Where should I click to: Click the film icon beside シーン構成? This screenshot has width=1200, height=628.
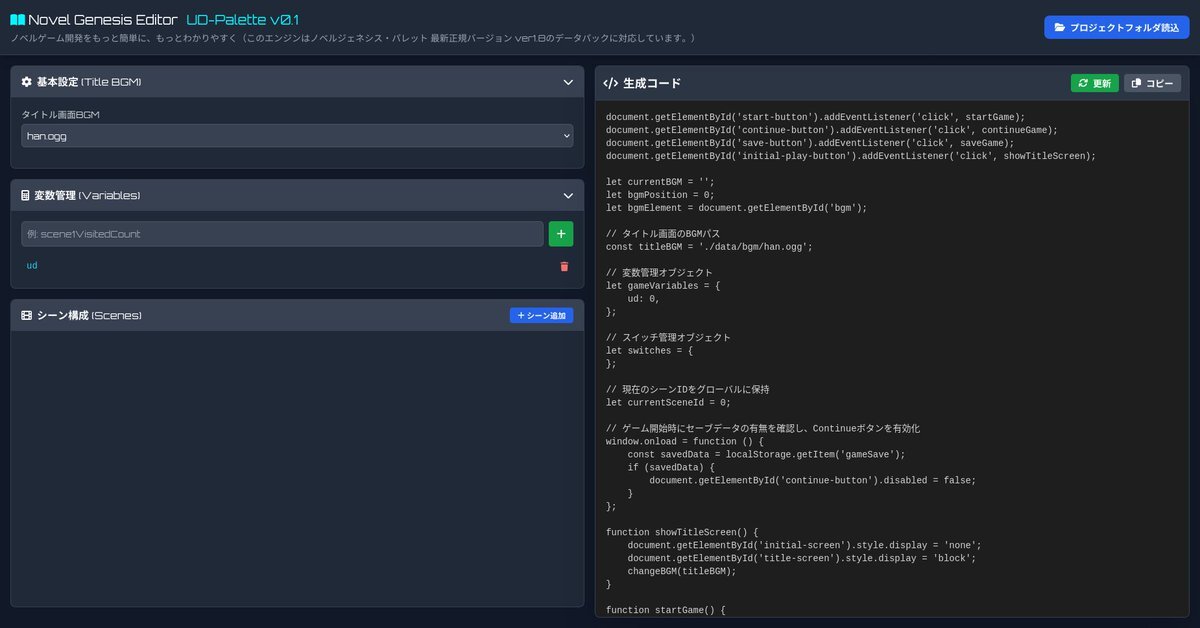click(26, 316)
